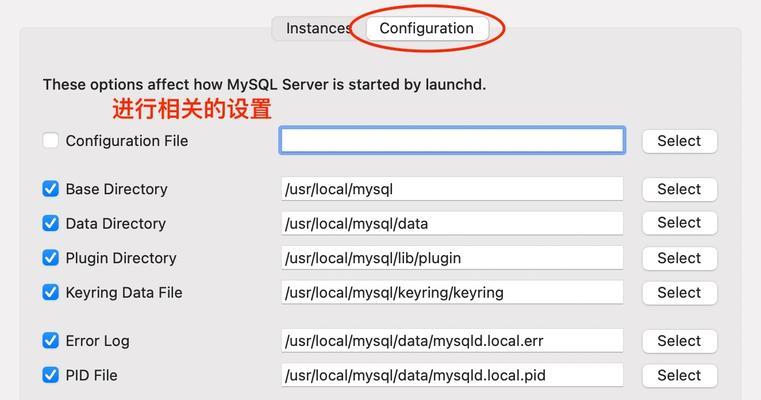The width and height of the screenshot is (761, 400).
Task: Click the Error Log label
Action: point(98,341)
